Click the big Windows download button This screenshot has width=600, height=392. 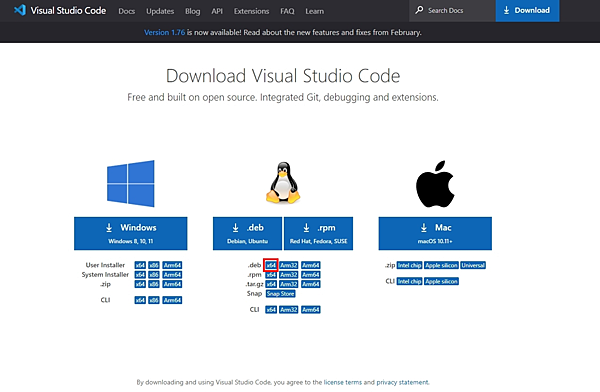(x=130, y=234)
